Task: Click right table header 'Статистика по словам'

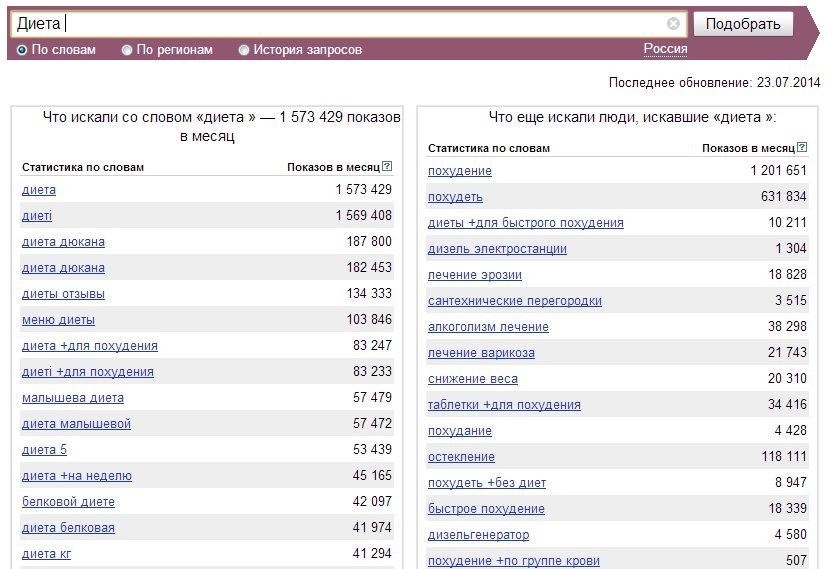Action: [489, 148]
